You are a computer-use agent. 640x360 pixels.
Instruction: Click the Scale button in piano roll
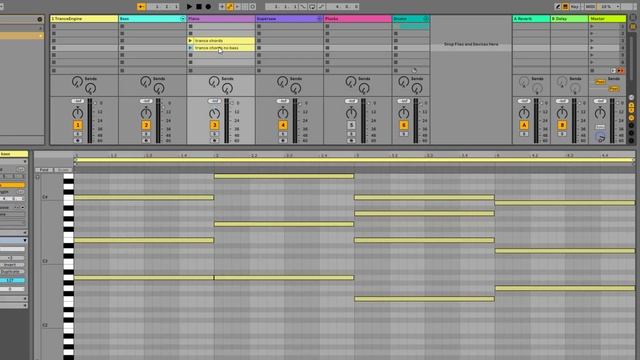coord(62,170)
